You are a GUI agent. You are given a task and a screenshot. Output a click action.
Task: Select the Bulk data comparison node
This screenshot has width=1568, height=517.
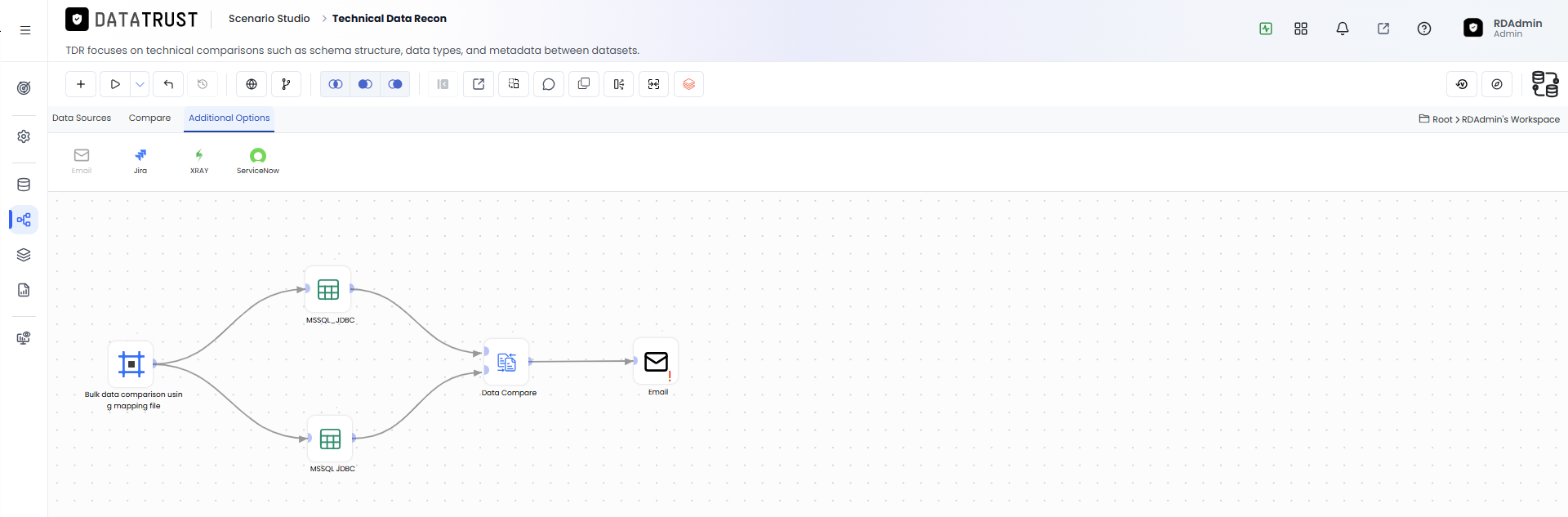pos(131,364)
